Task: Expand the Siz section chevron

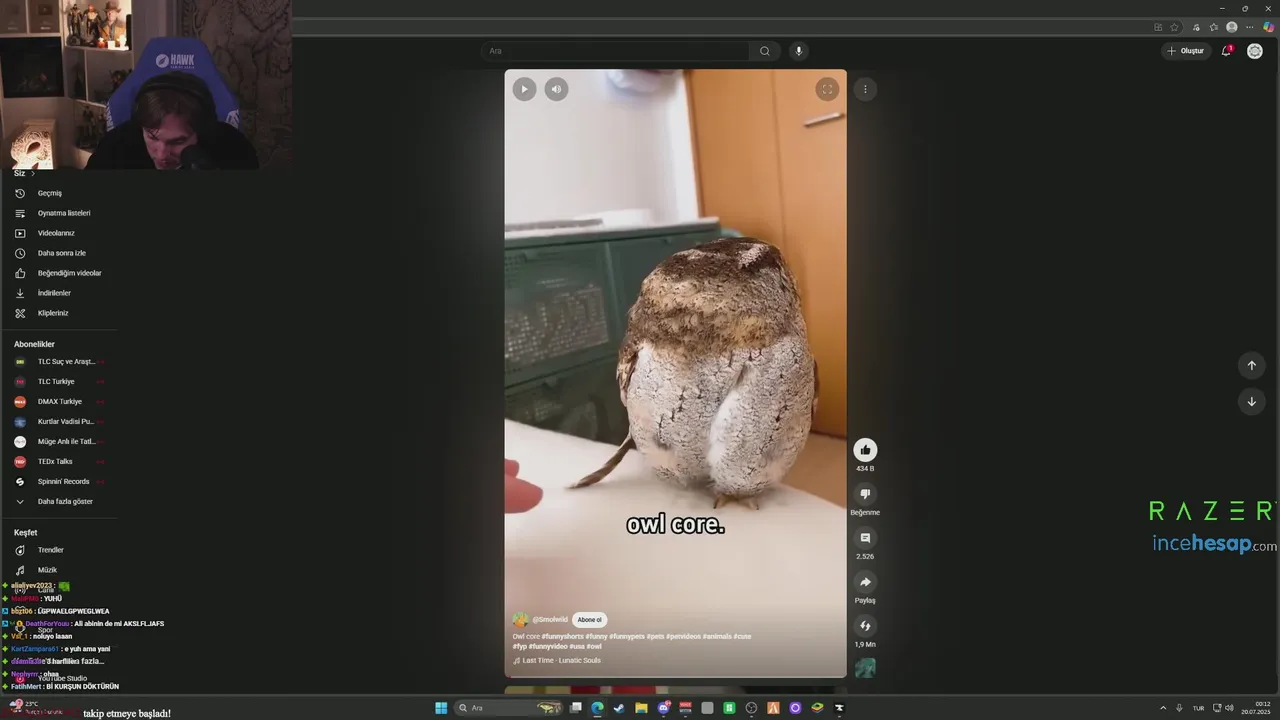Action: click(x=32, y=173)
